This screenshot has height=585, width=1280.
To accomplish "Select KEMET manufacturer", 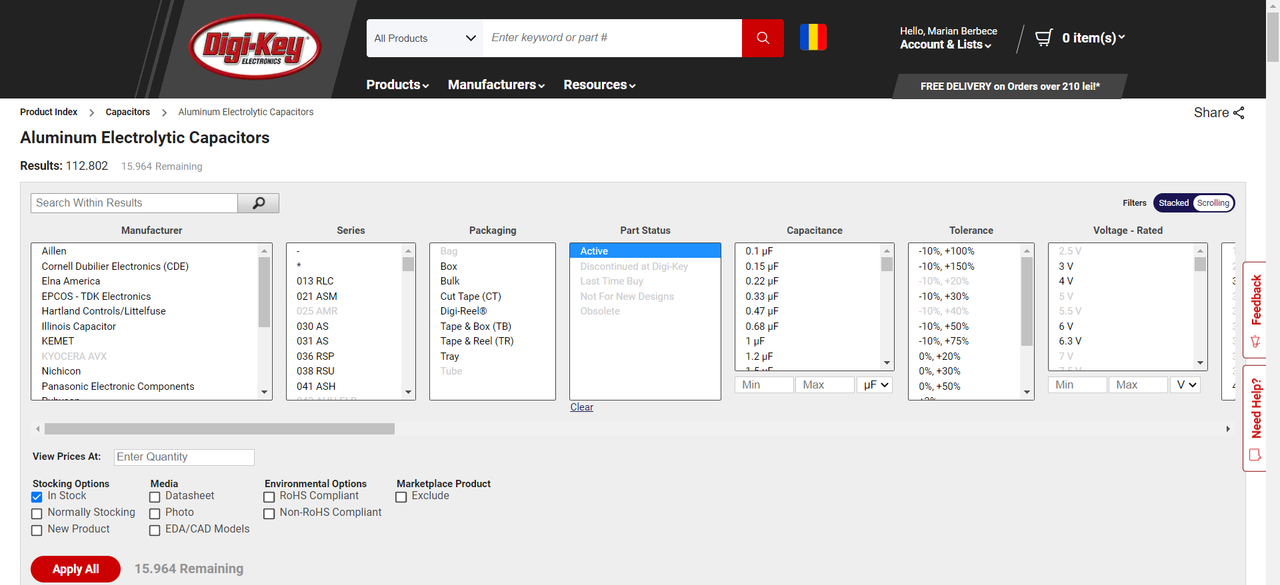I will (144, 341).
